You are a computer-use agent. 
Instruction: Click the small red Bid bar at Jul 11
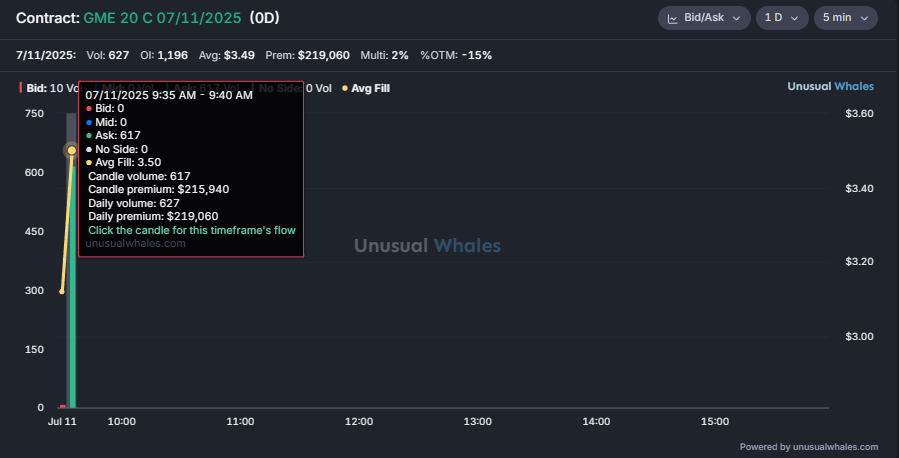(x=62, y=406)
